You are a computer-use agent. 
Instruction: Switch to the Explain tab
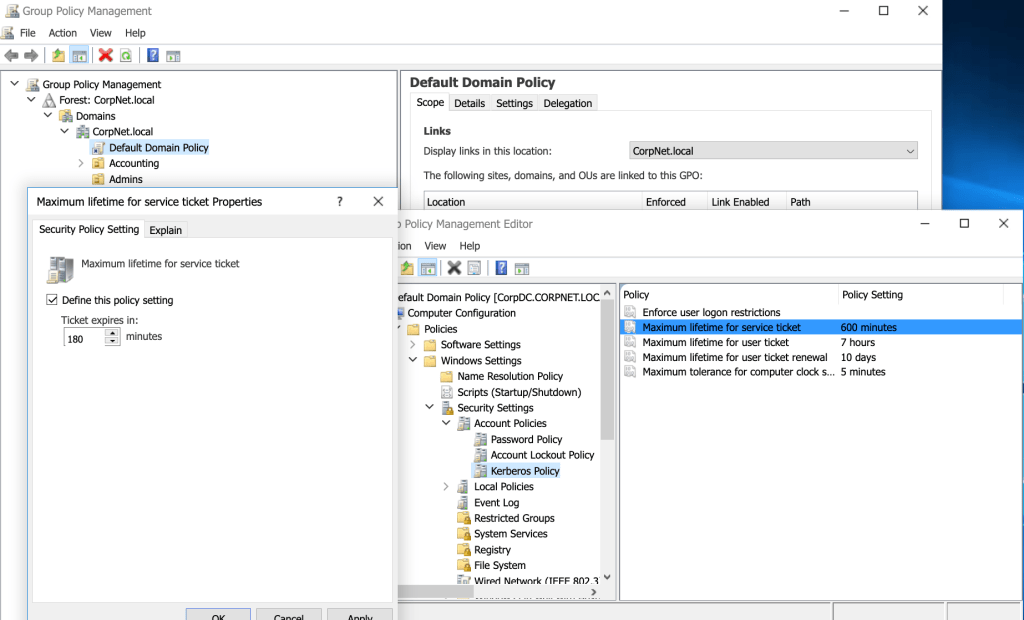pos(165,230)
